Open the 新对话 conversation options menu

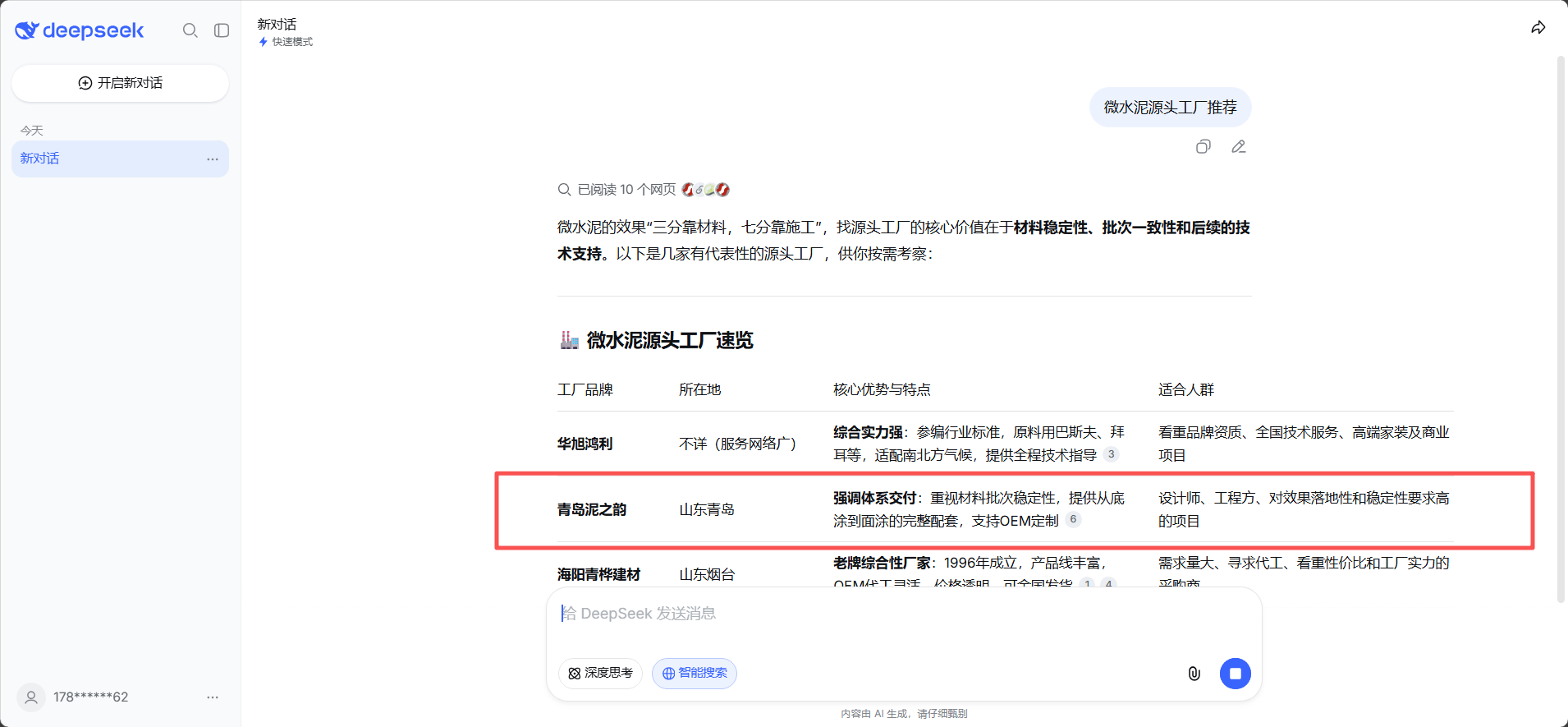(x=213, y=159)
